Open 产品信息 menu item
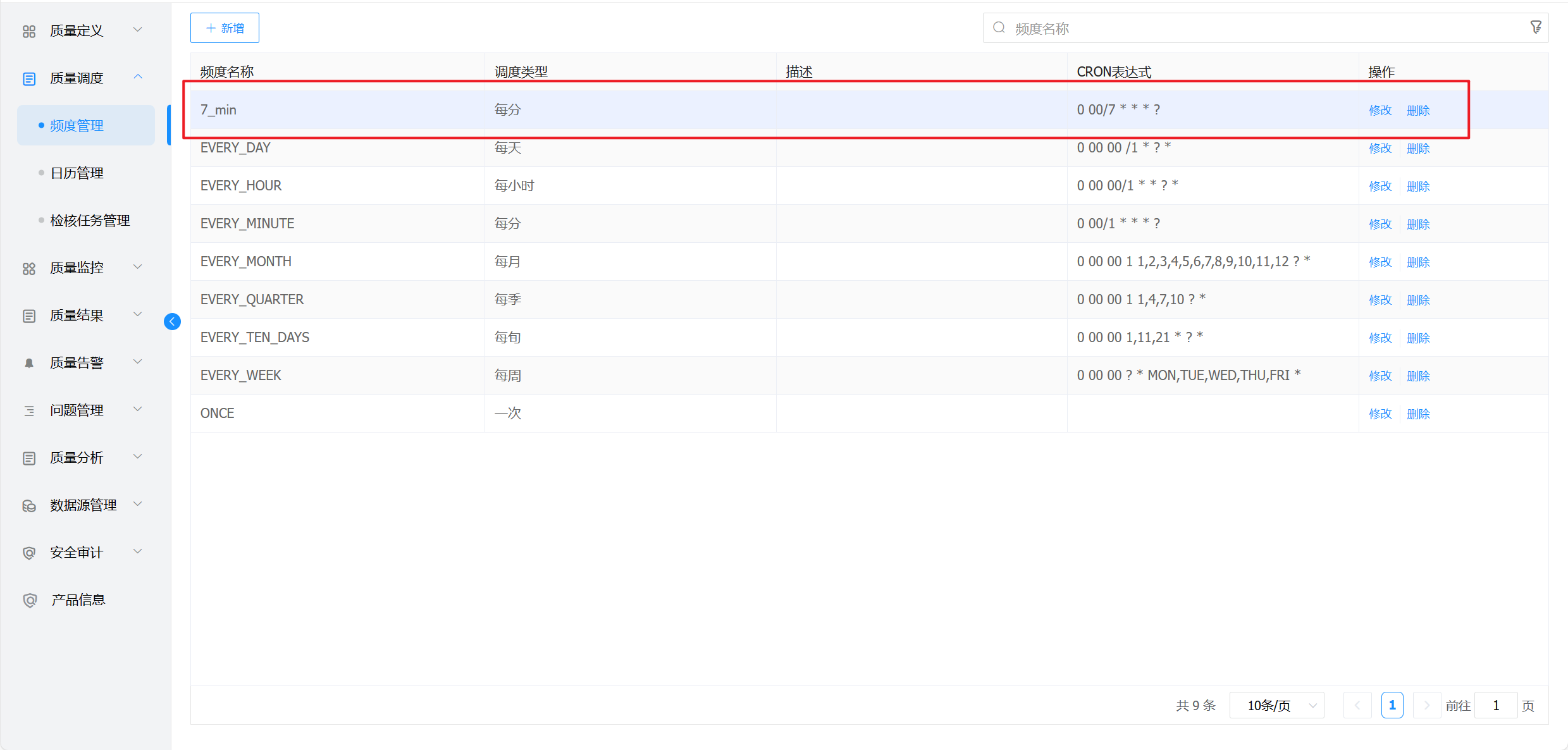The width and height of the screenshot is (1568, 750). 78,600
